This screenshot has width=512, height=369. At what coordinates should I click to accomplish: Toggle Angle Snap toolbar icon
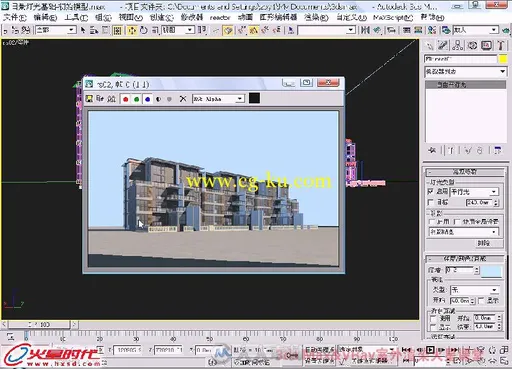pyautogui.click(x=253, y=30)
